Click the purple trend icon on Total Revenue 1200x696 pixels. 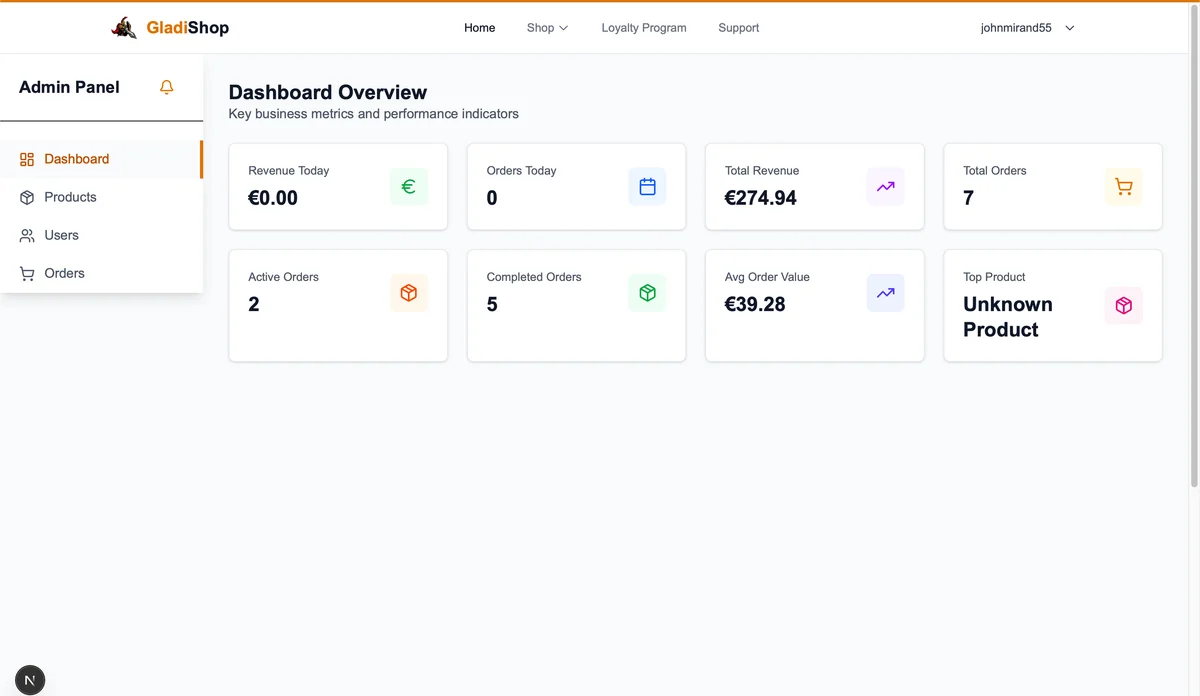click(885, 187)
